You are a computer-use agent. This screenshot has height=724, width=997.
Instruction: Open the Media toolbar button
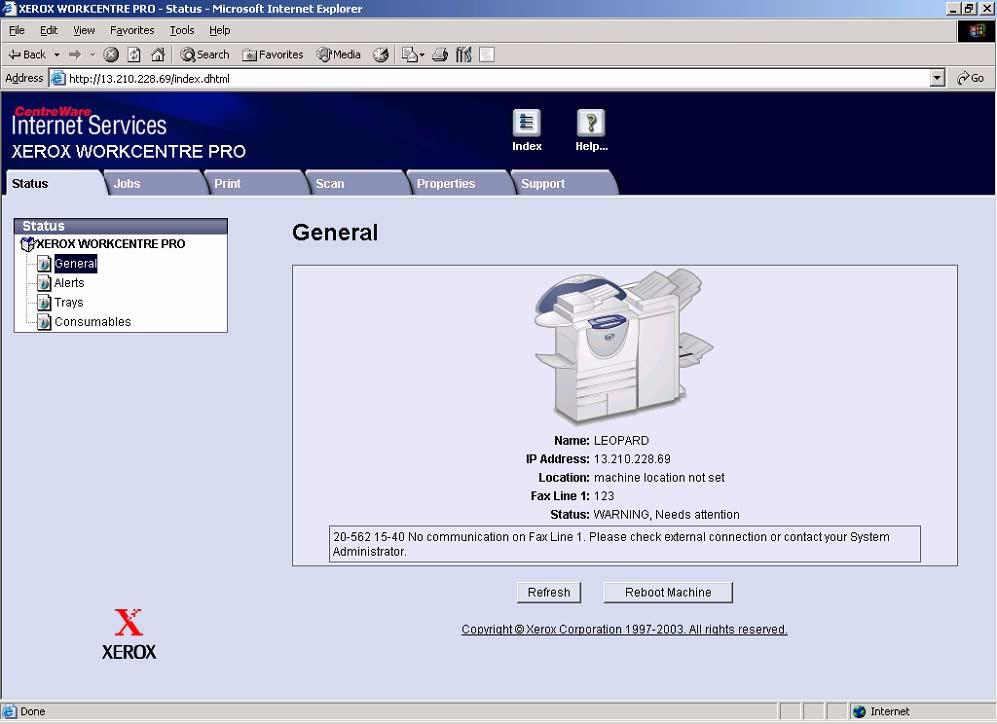(338, 55)
